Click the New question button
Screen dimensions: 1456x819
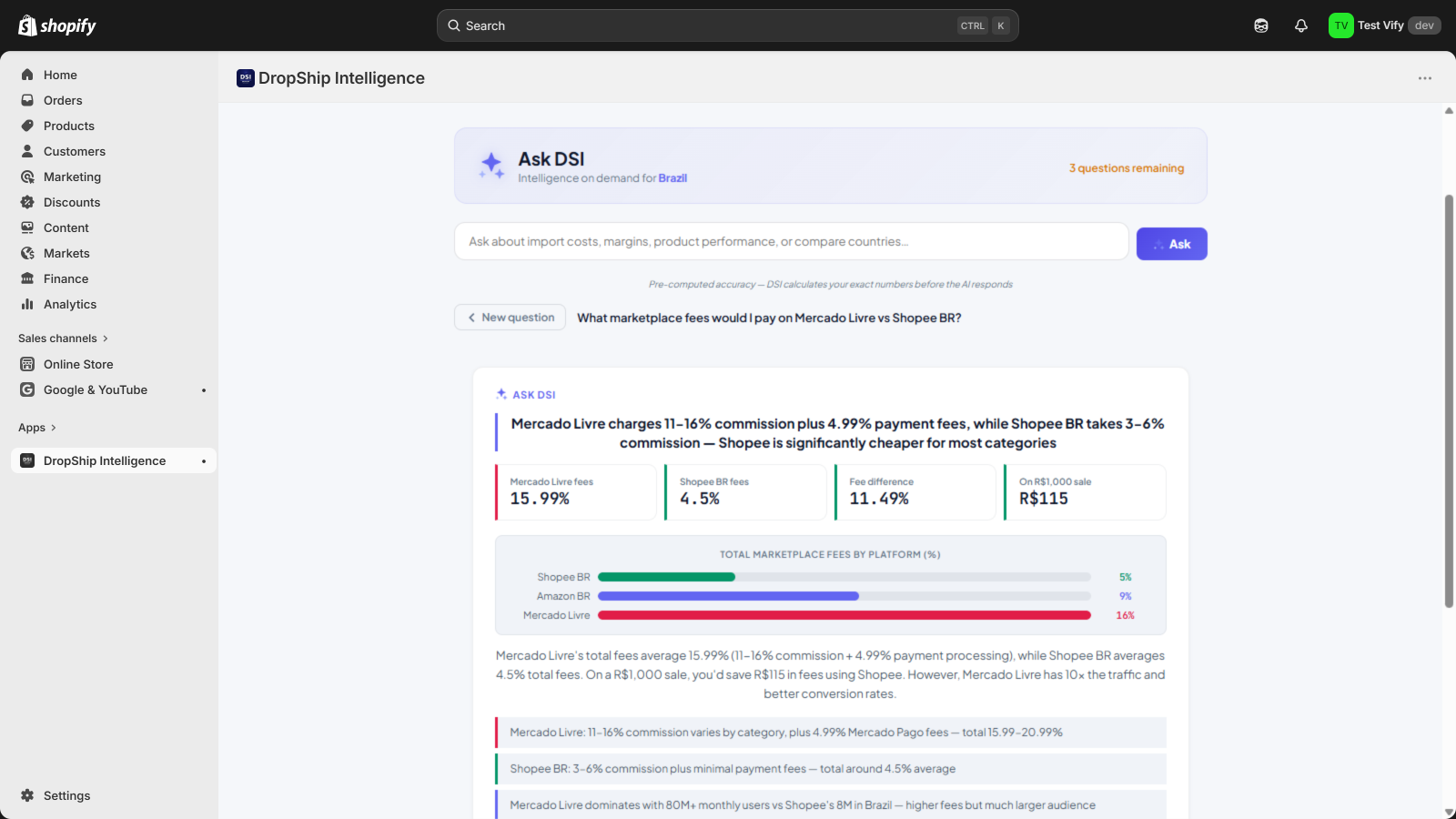(511, 318)
